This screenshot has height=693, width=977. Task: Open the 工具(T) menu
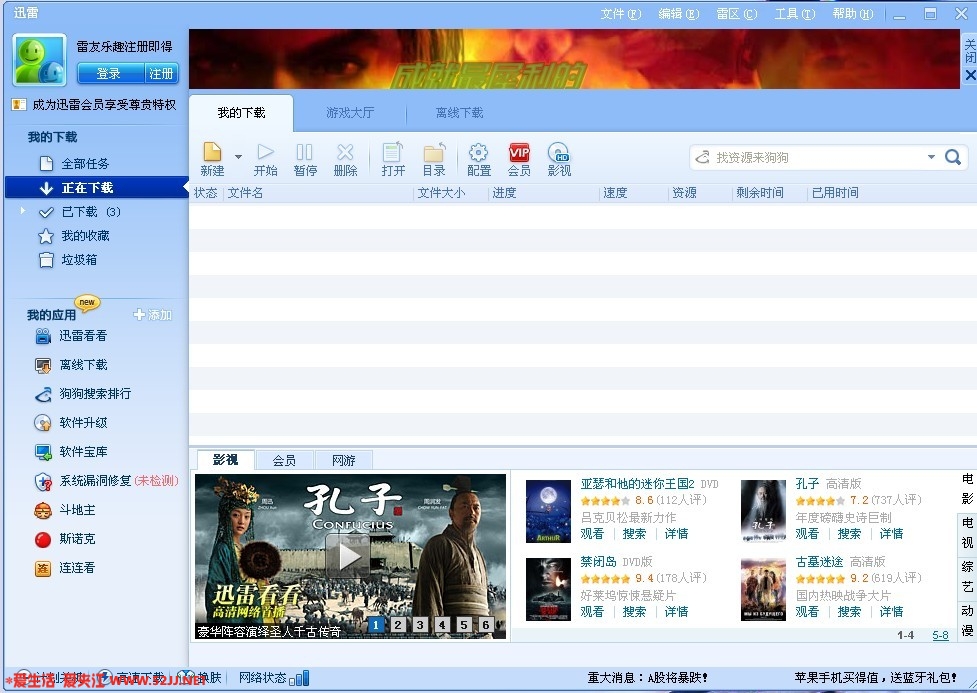(x=795, y=14)
